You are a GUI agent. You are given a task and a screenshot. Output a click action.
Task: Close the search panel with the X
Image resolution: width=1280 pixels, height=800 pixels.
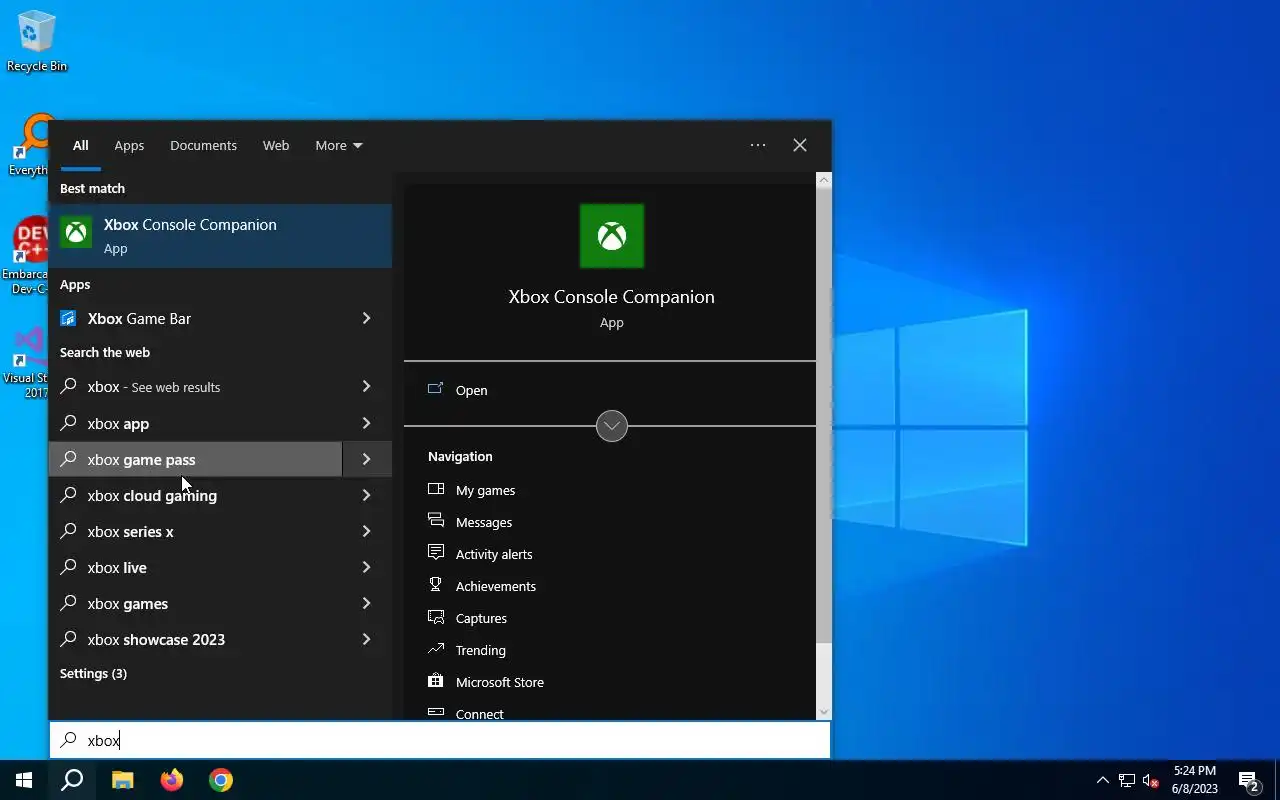pyautogui.click(x=800, y=145)
